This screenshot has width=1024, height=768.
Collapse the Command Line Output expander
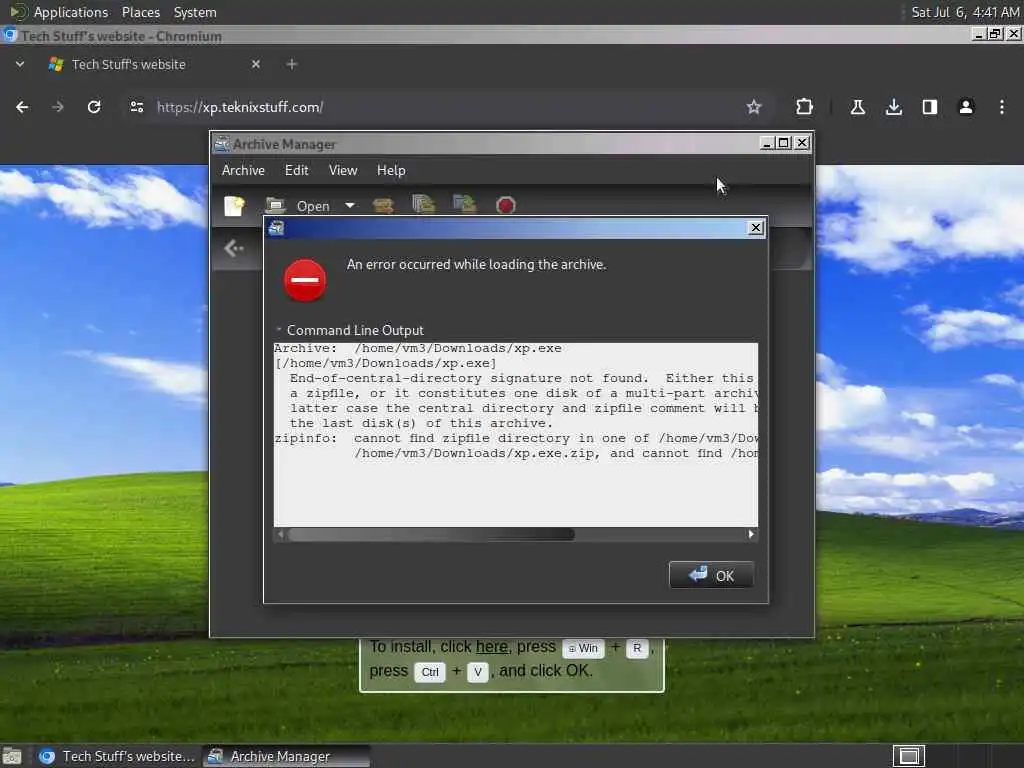coord(279,330)
